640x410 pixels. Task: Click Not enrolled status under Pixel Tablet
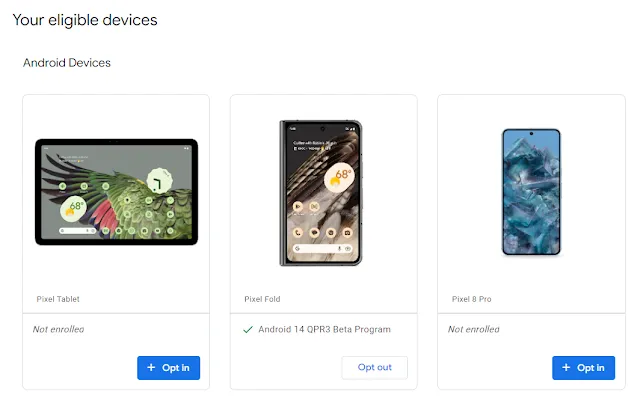pyautogui.click(x=58, y=329)
